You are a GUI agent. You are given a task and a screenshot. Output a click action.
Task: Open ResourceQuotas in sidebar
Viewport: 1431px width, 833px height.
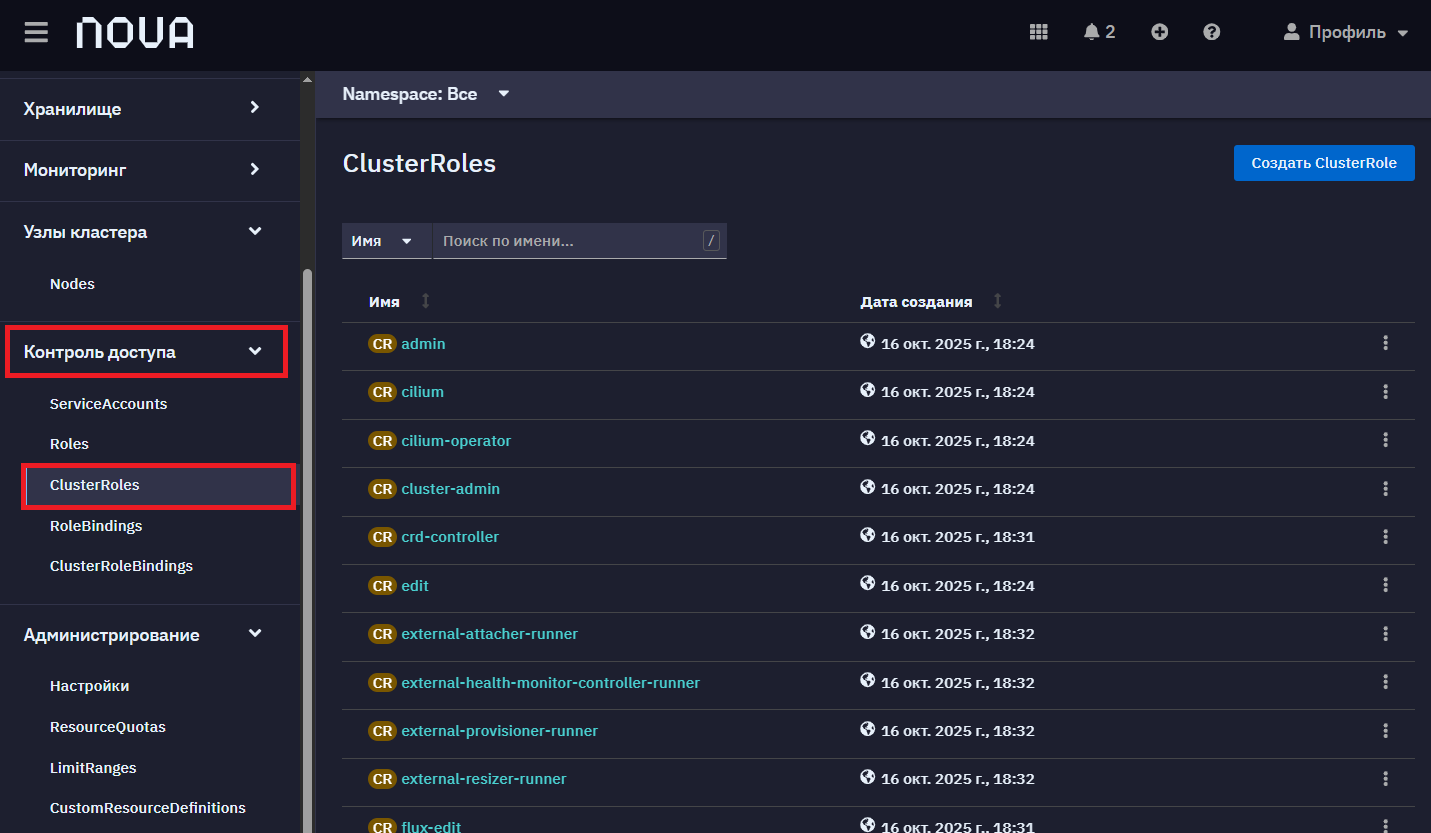click(108, 727)
